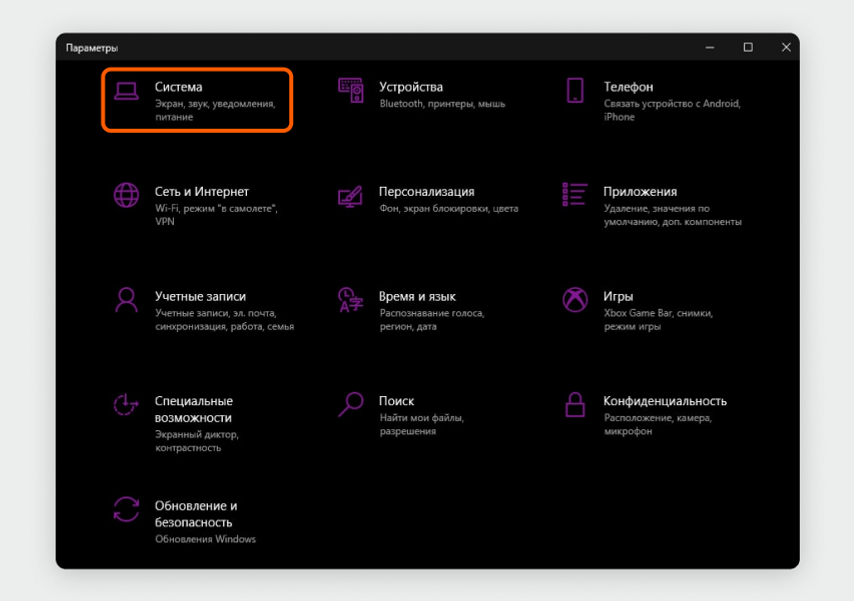The height and width of the screenshot is (601, 854).
Task: Open the Устройства keyboard-and-speaker icon
Action: 351,90
